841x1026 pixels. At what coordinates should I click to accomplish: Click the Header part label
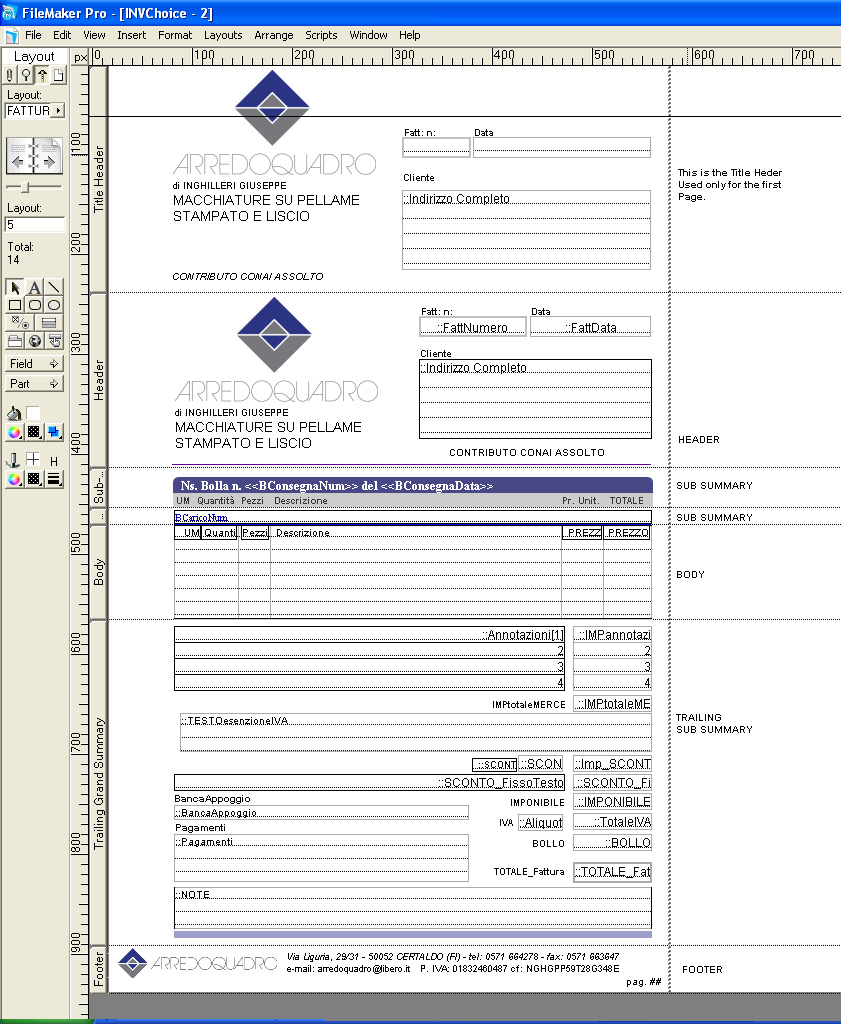(98, 380)
